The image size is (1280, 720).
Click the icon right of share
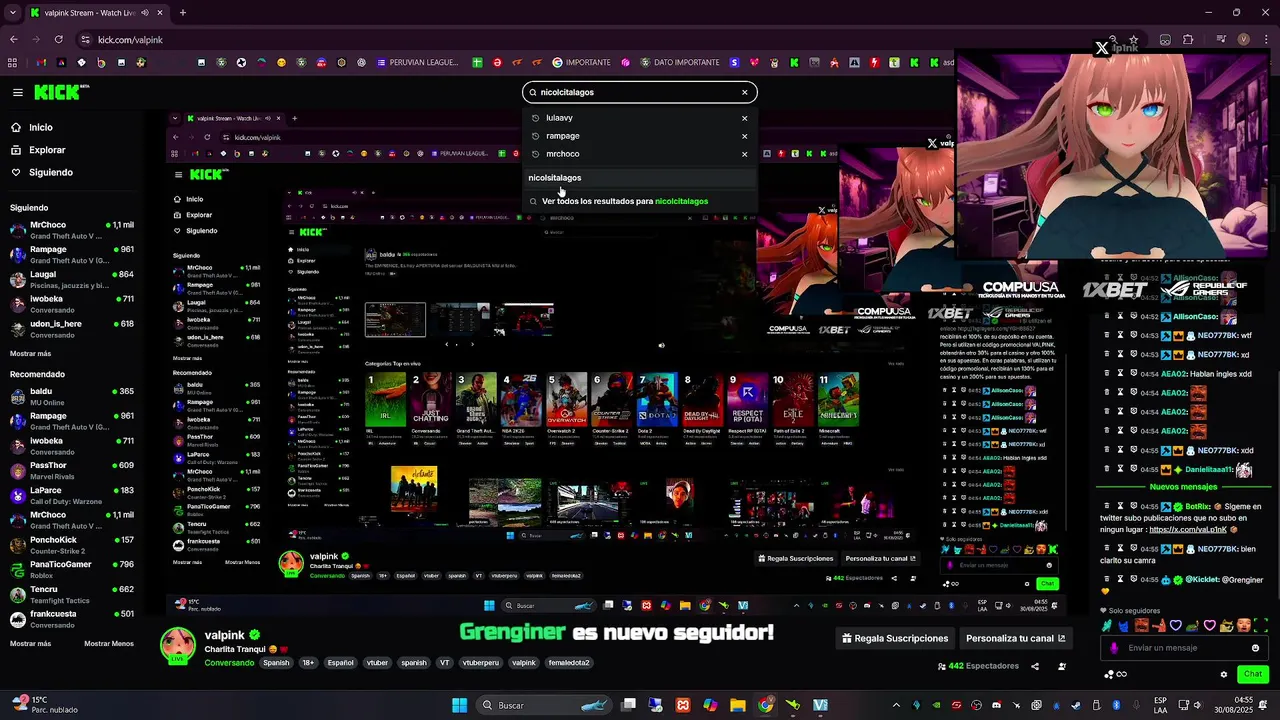coord(1062,666)
